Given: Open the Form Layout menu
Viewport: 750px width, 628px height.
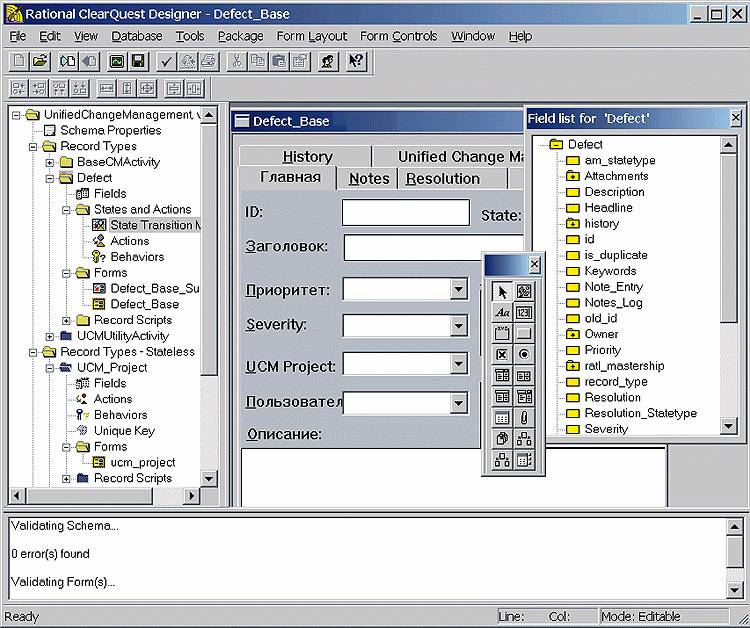Looking at the screenshot, I should 312,36.
